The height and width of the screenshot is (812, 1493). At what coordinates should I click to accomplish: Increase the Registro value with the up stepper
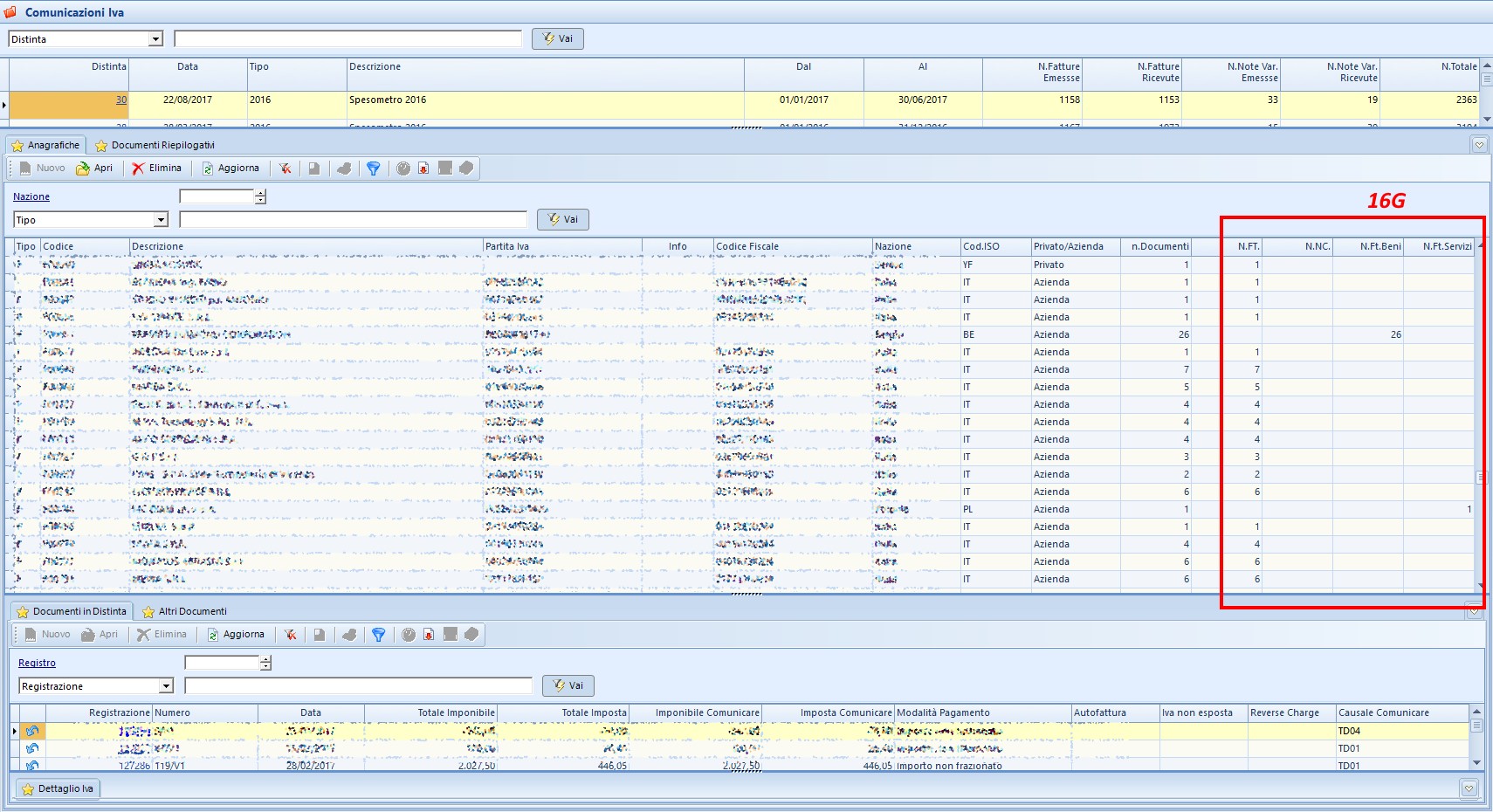pos(265,659)
